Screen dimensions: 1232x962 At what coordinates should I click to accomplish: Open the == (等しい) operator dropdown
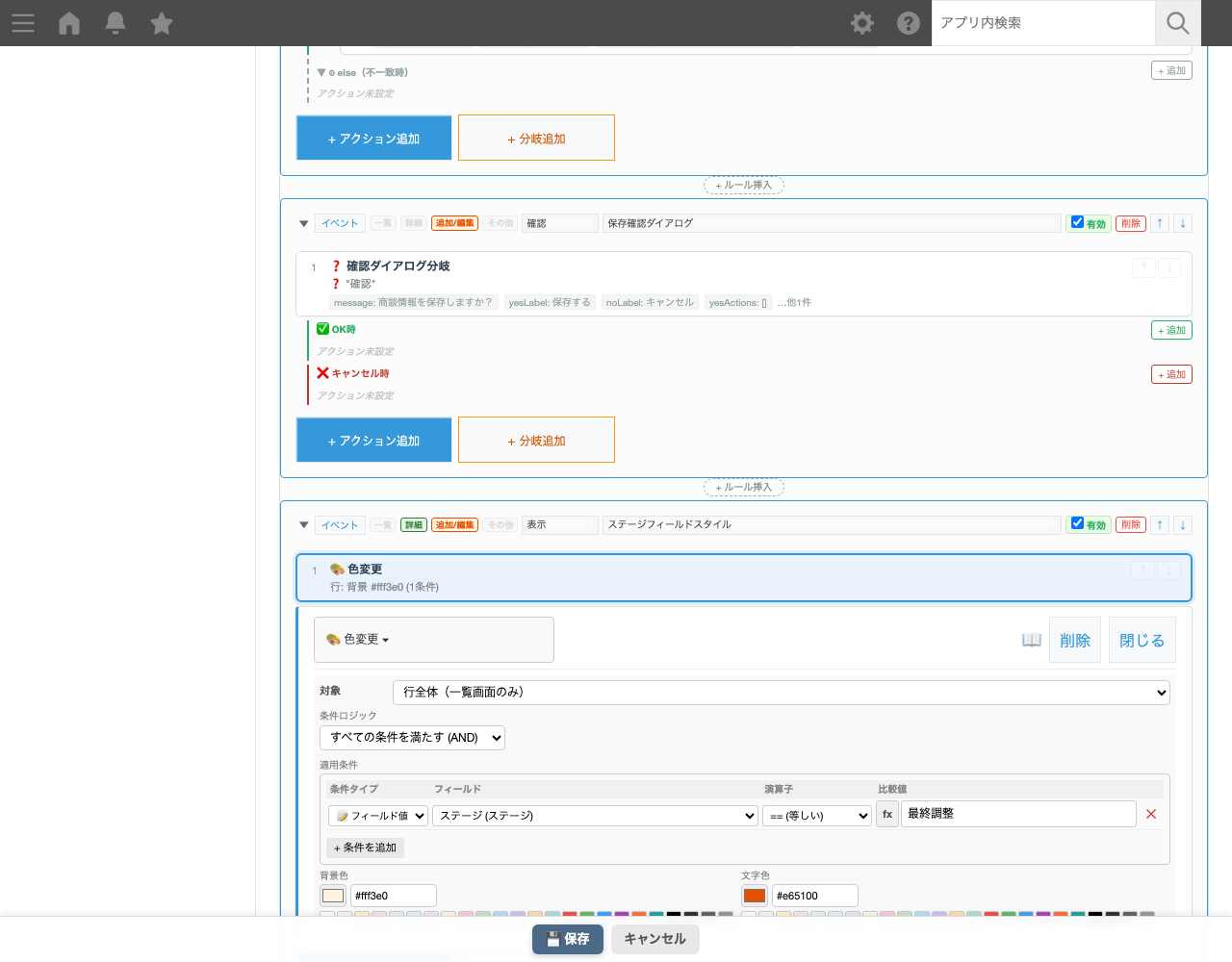coord(817,816)
